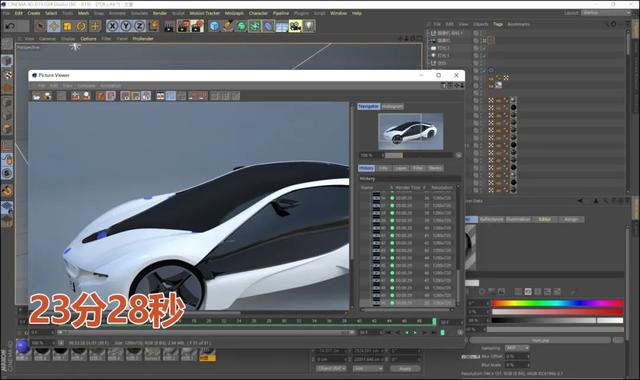640x380 pixels.
Task: Toggle the Z axis lock
Action: tap(140, 26)
